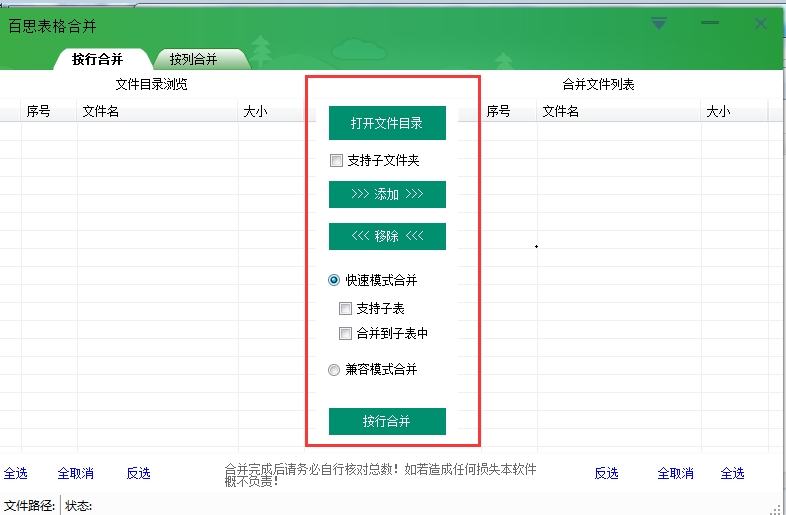Sort by 大小 column in 文件目录浏览

coord(271,111)
